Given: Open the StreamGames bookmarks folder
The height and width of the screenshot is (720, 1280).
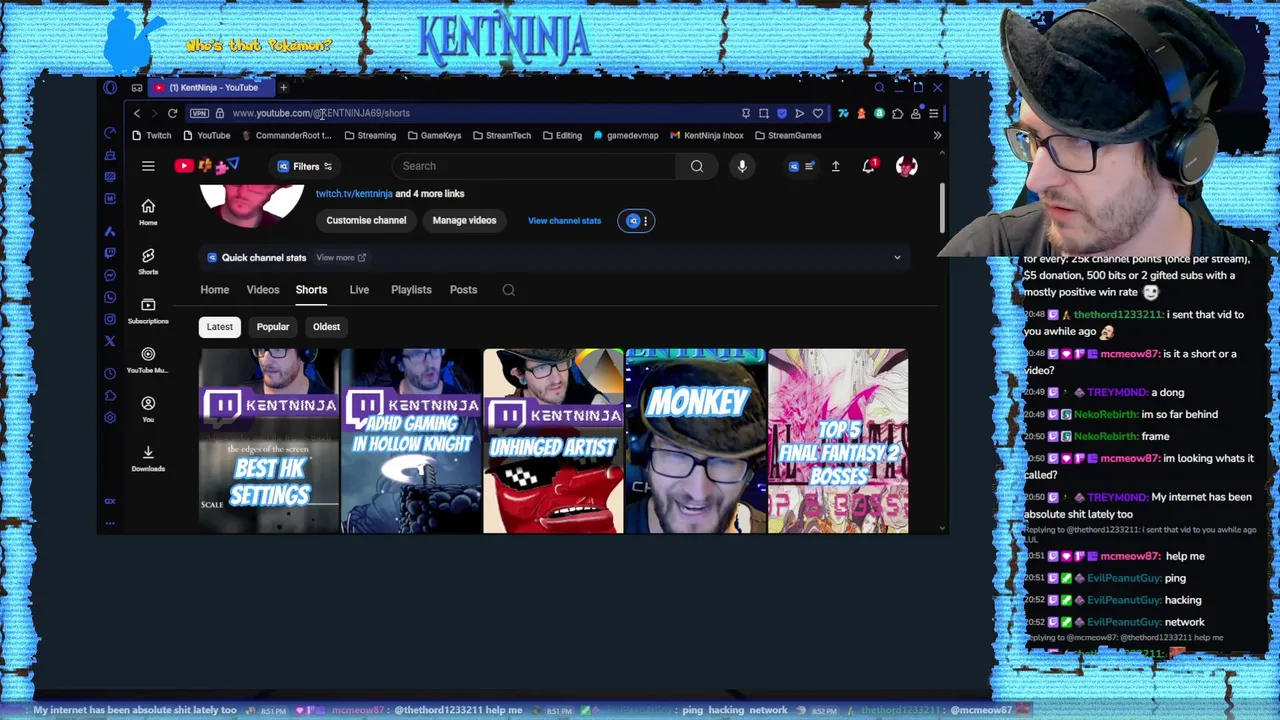Looking at the screenshot, I should 788,135.
